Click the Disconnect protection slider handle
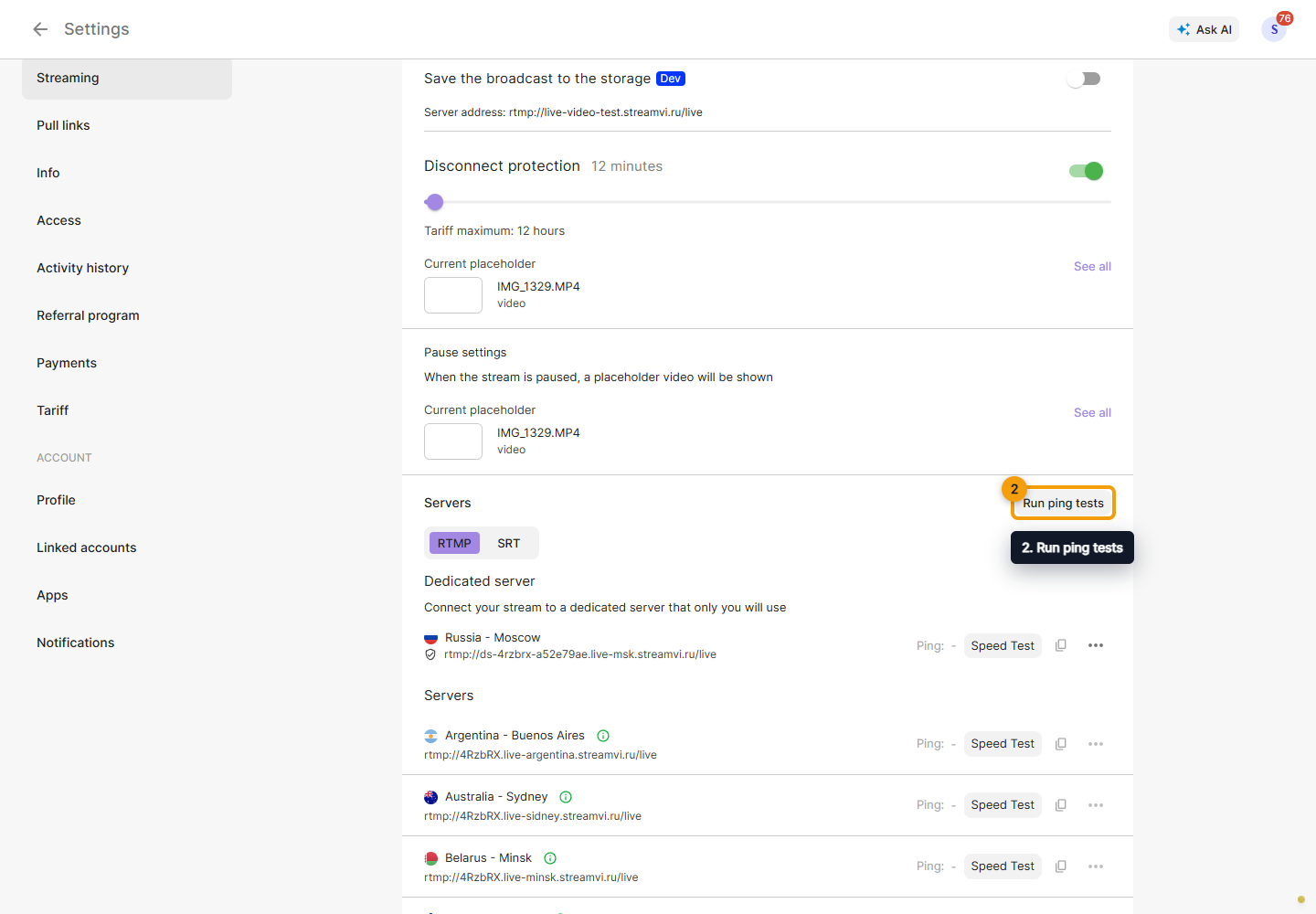 tap(435, 202)
